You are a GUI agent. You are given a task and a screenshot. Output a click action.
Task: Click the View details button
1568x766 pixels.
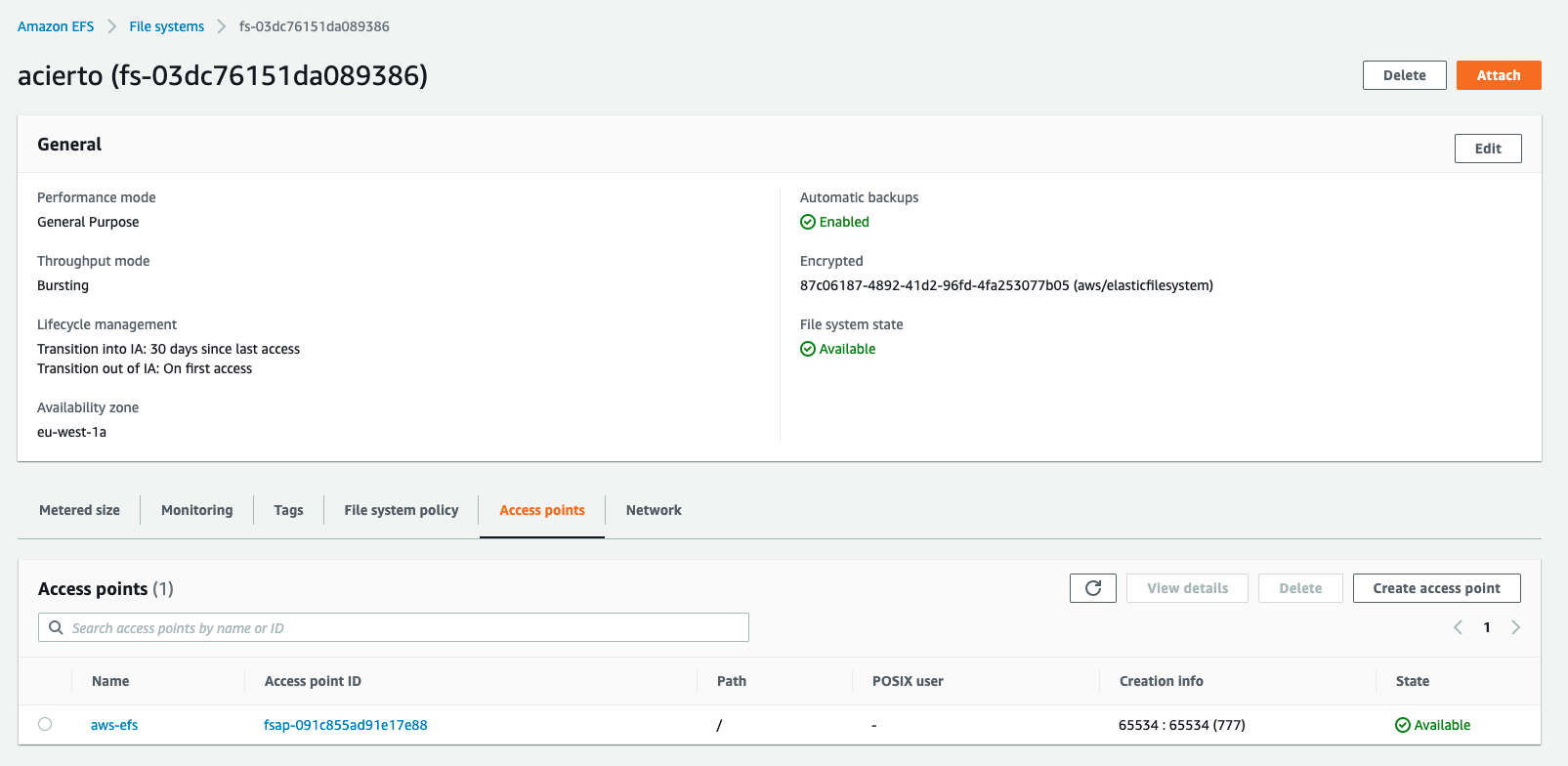pyautogui.click(x=1188, y=588)
